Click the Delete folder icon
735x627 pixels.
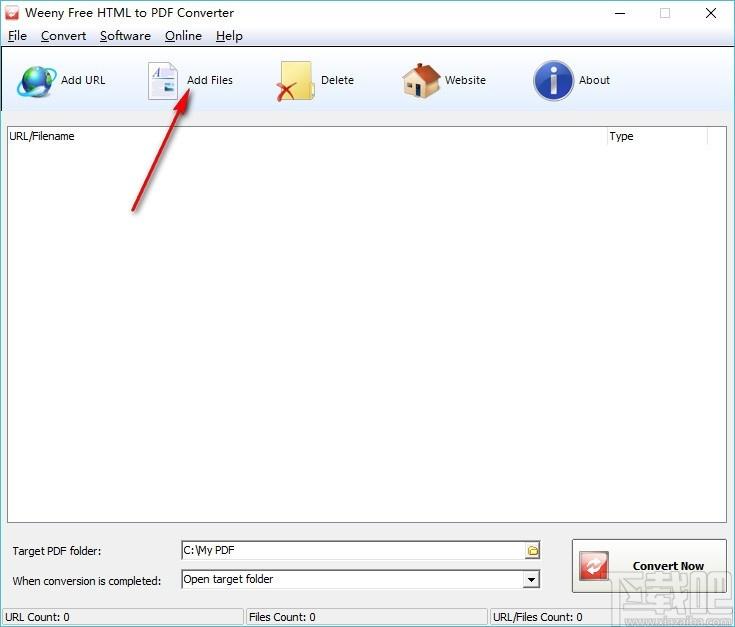tap(295, 82)
